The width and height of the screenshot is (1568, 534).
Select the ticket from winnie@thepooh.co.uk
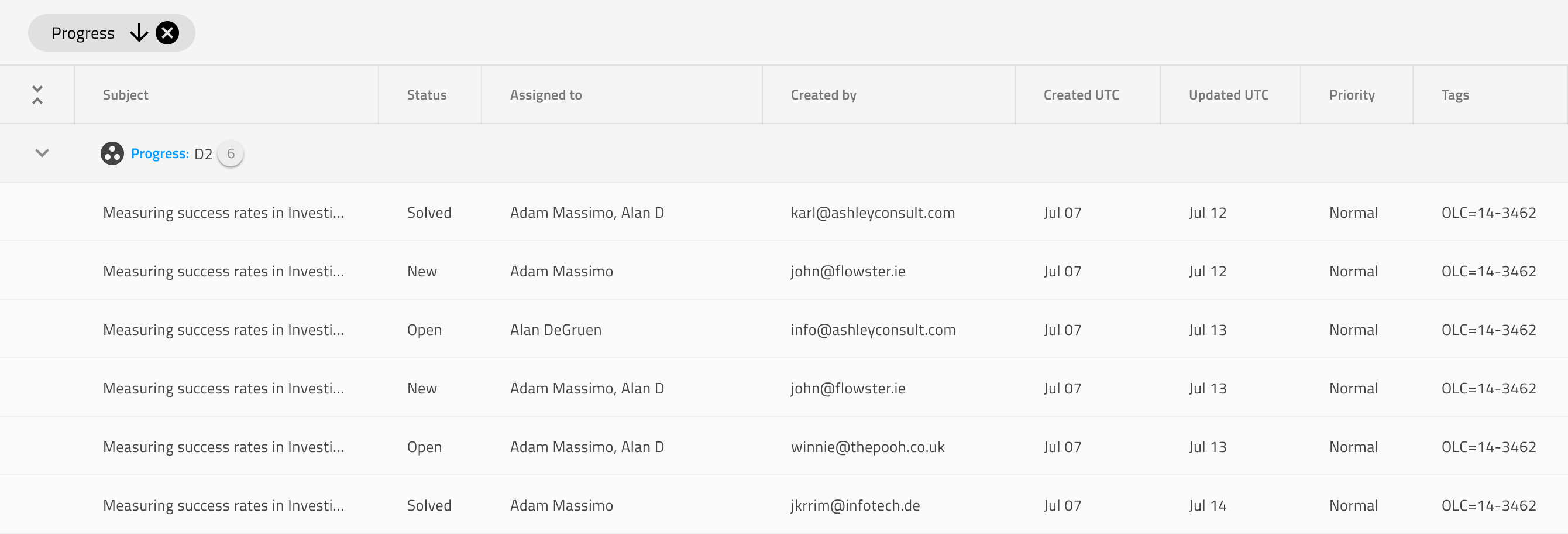click(x=866, y=447)
